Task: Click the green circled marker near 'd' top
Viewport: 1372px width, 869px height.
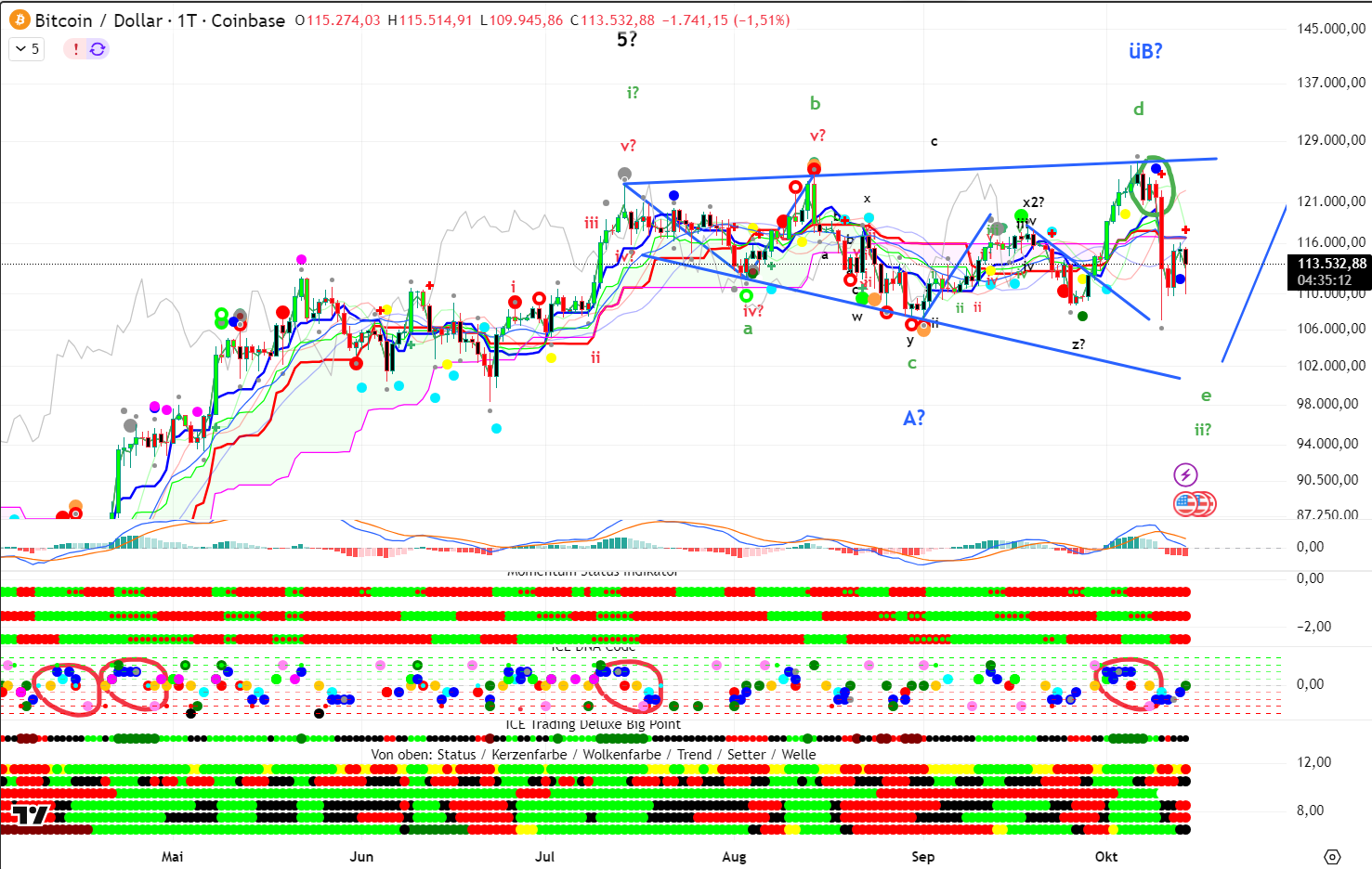Action: 1158,184
